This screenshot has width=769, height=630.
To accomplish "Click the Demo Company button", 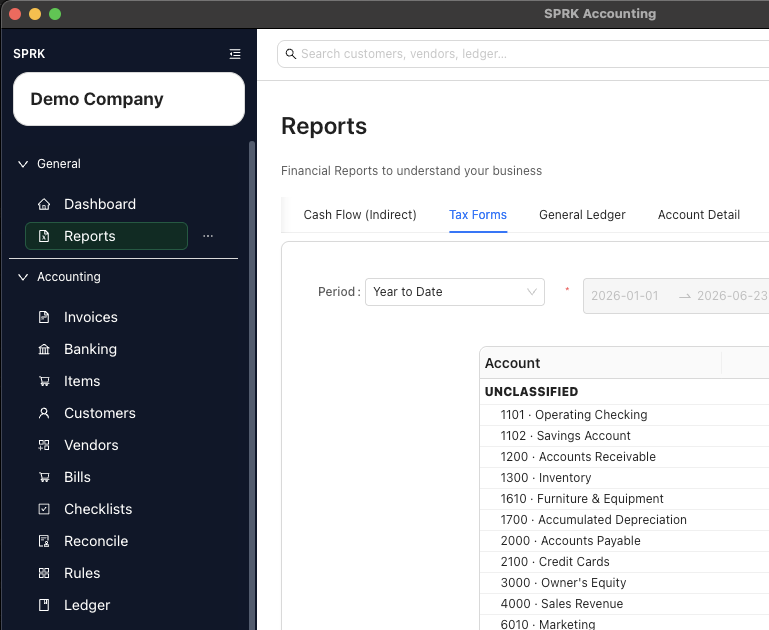I will tap(129, 99).
